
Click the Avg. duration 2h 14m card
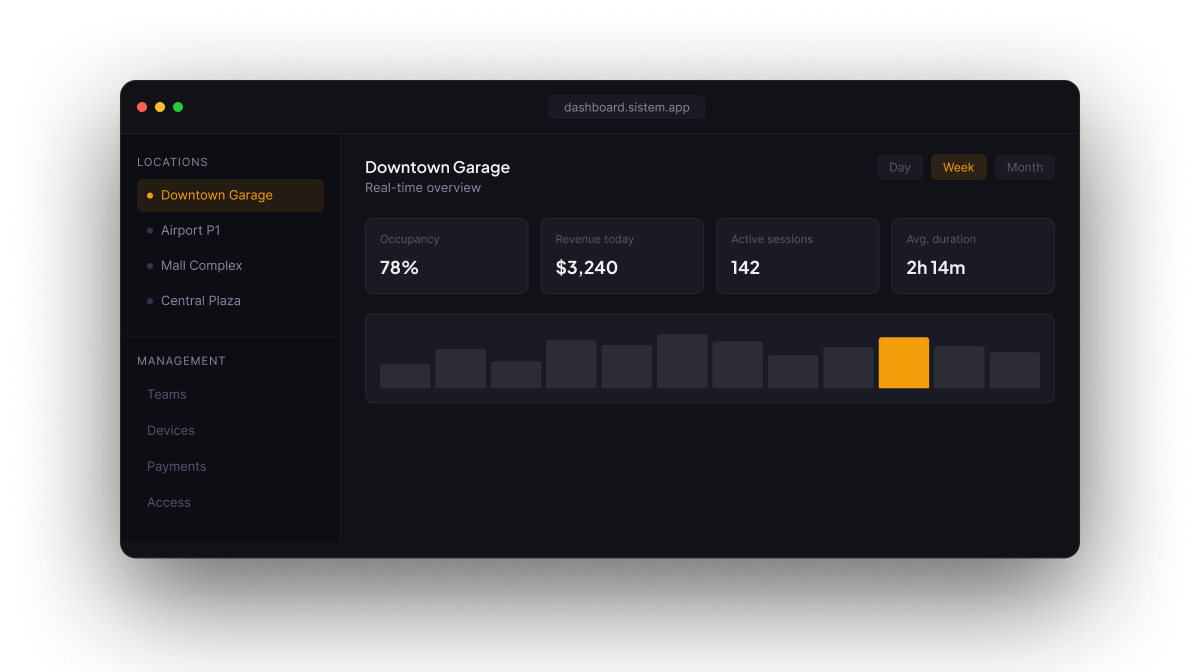973,256
